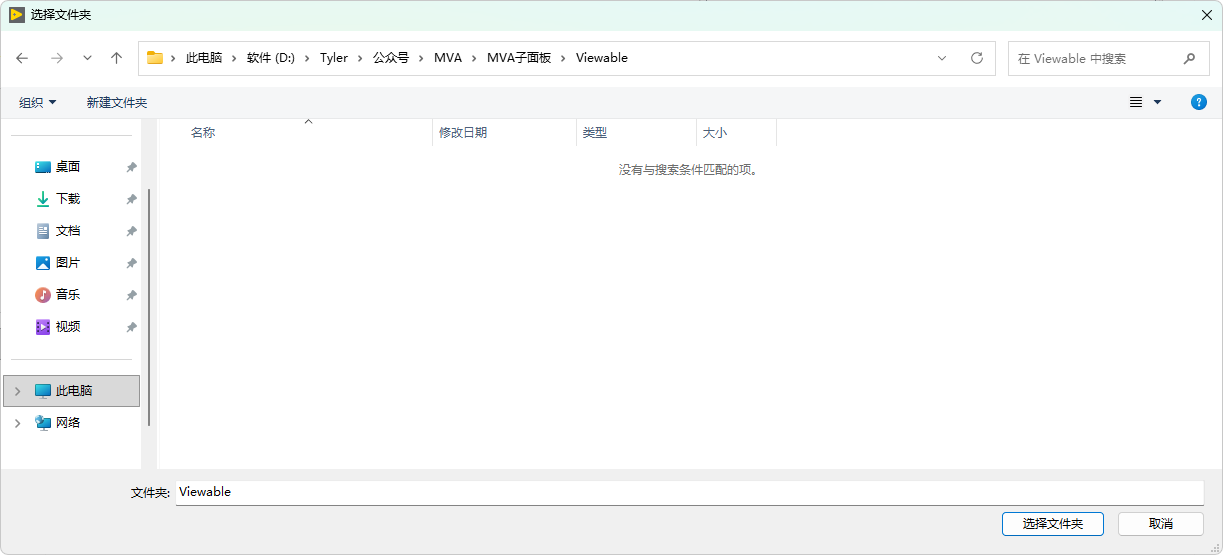The width and height of the screenshot is (1223, 555).
Task: Click the pin icon beside 下载
Action: click(131, 200)
